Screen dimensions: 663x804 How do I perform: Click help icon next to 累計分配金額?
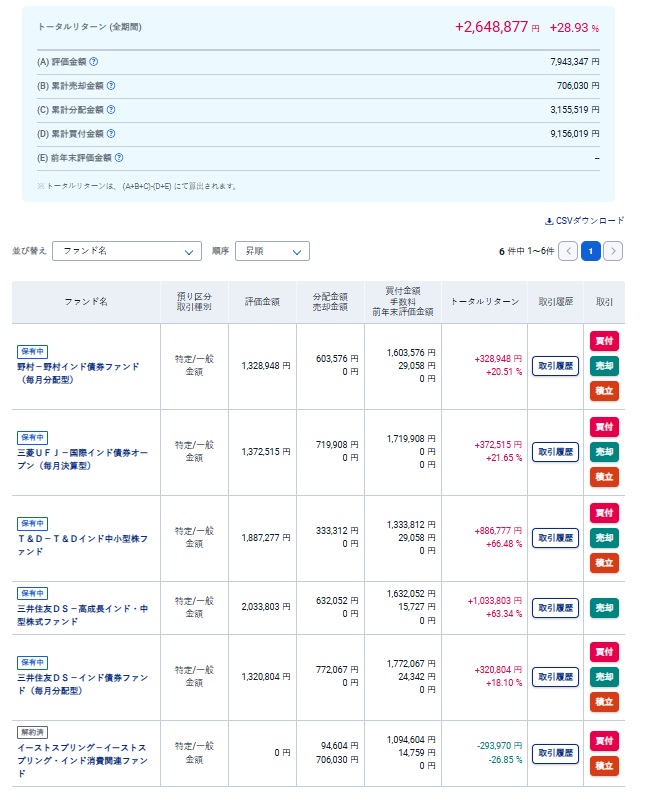[x=111, y=109]
